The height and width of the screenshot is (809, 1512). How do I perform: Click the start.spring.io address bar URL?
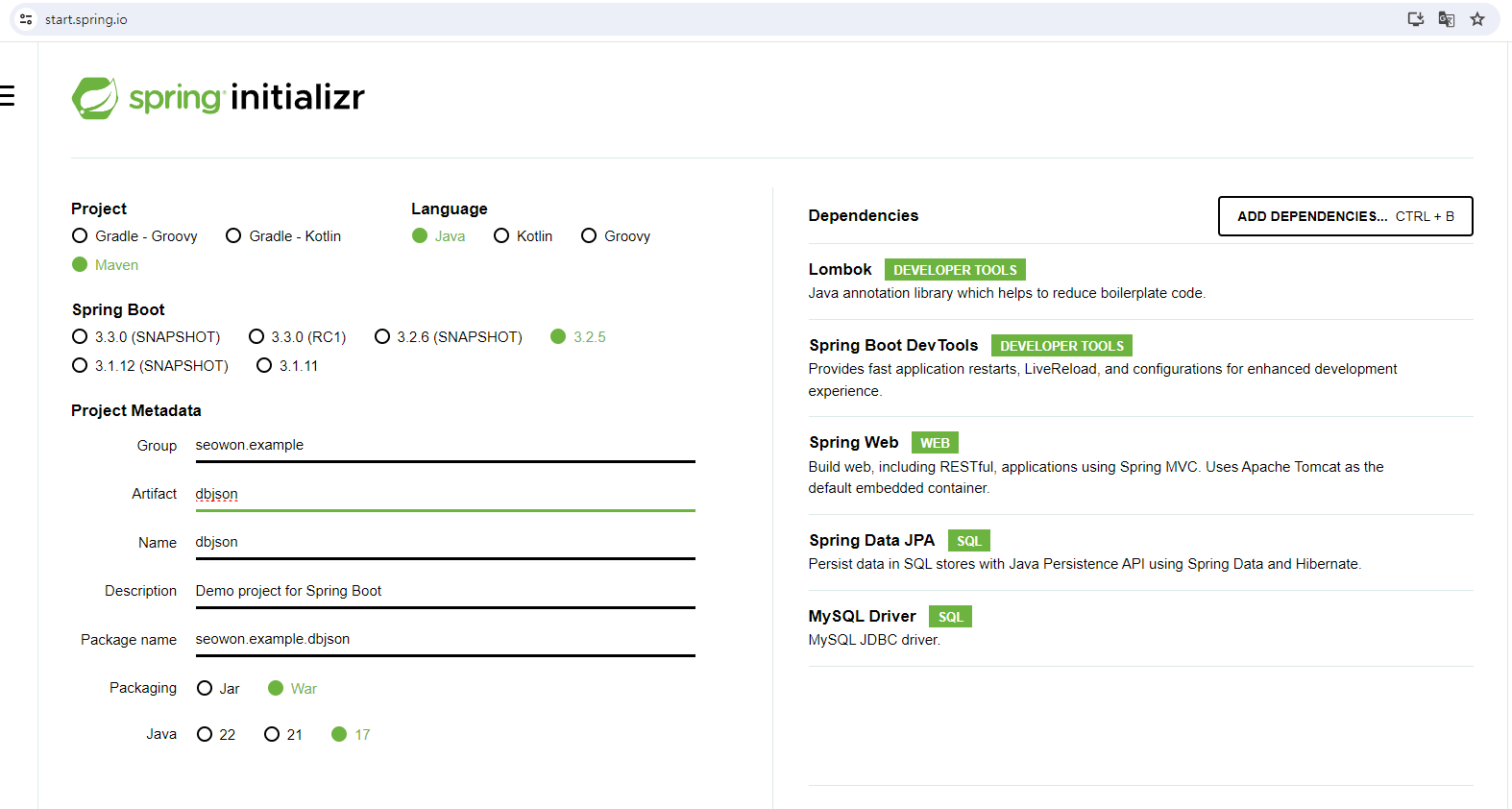[x=86, y=19]
